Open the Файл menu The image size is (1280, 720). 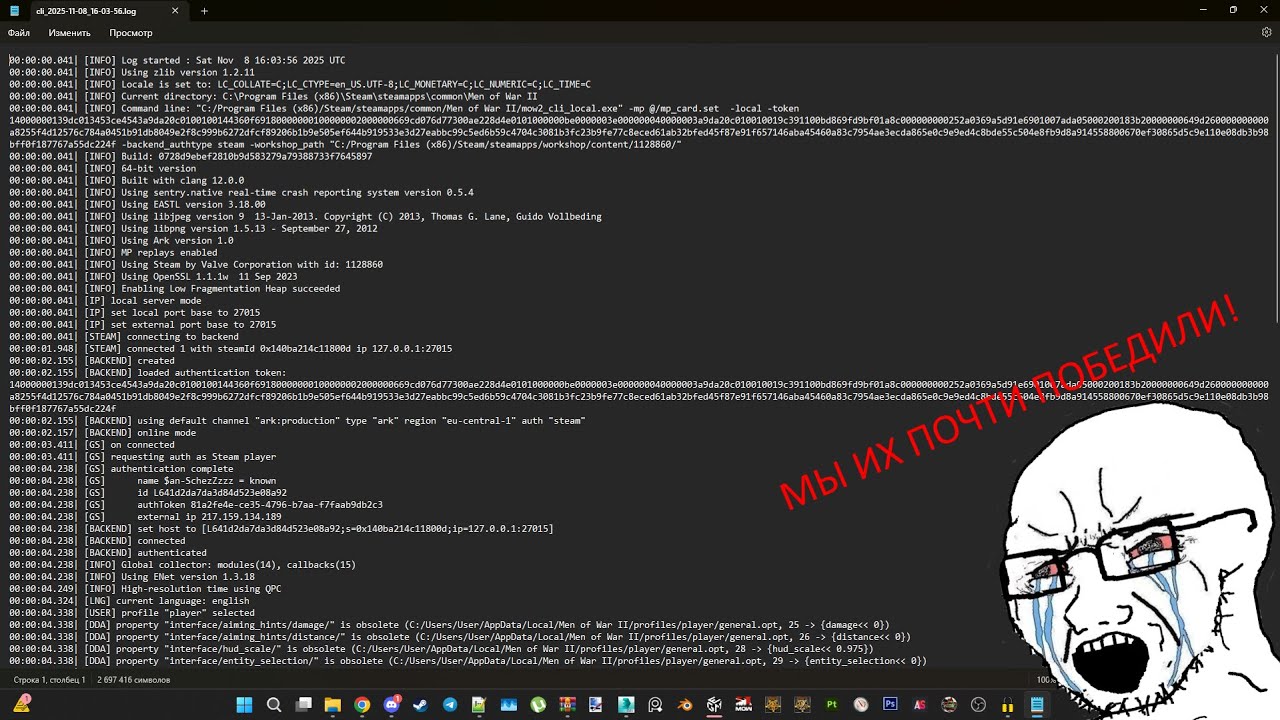coord(19,33)
